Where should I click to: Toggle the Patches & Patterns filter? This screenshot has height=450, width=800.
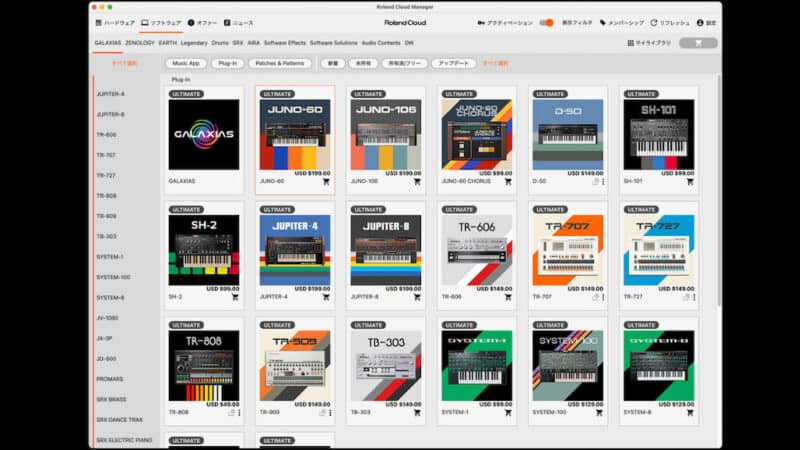point(280,63)
